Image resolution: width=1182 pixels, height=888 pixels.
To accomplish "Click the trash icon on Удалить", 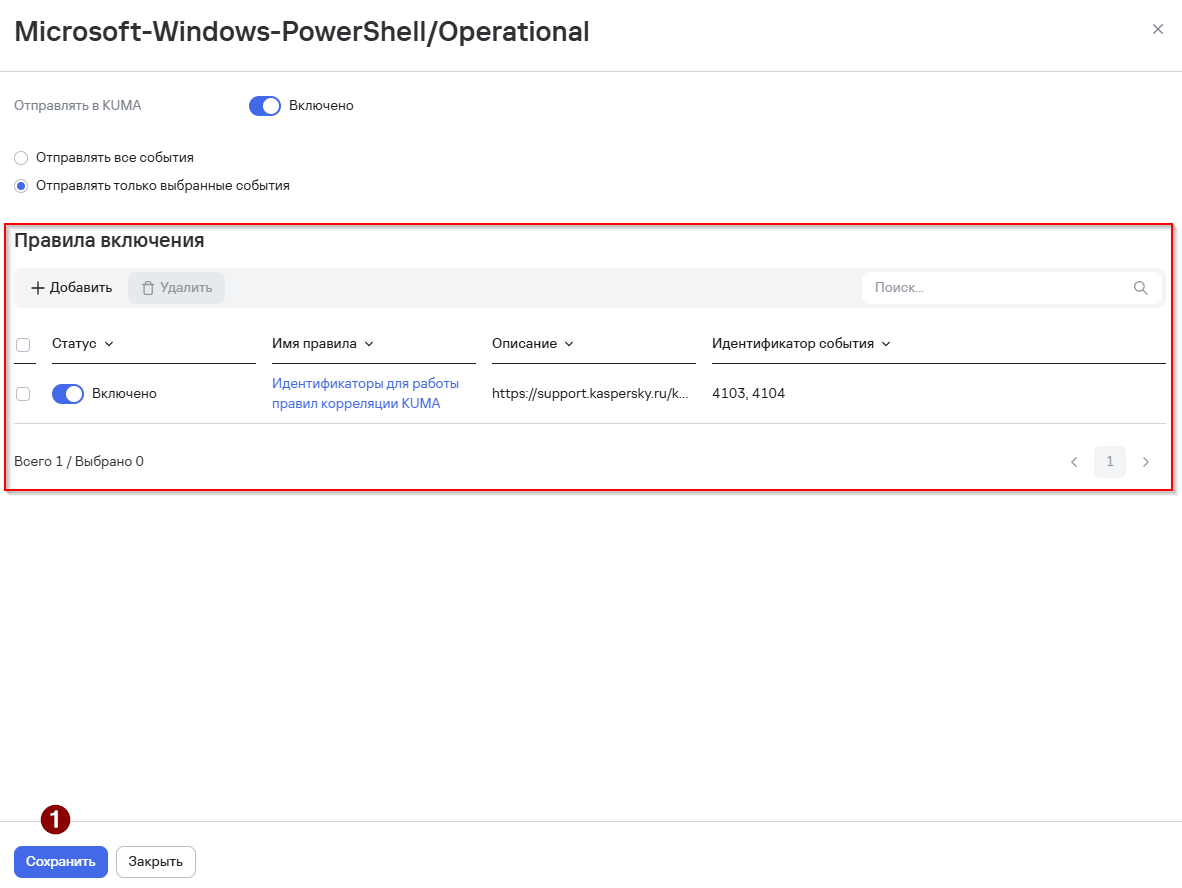I will click(x=148, y=288).
